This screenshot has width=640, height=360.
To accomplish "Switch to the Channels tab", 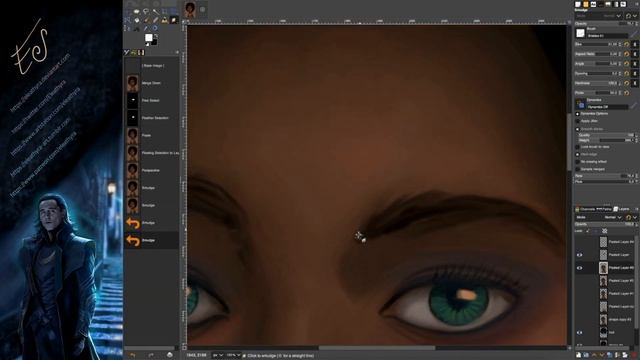I will (587, 209).
